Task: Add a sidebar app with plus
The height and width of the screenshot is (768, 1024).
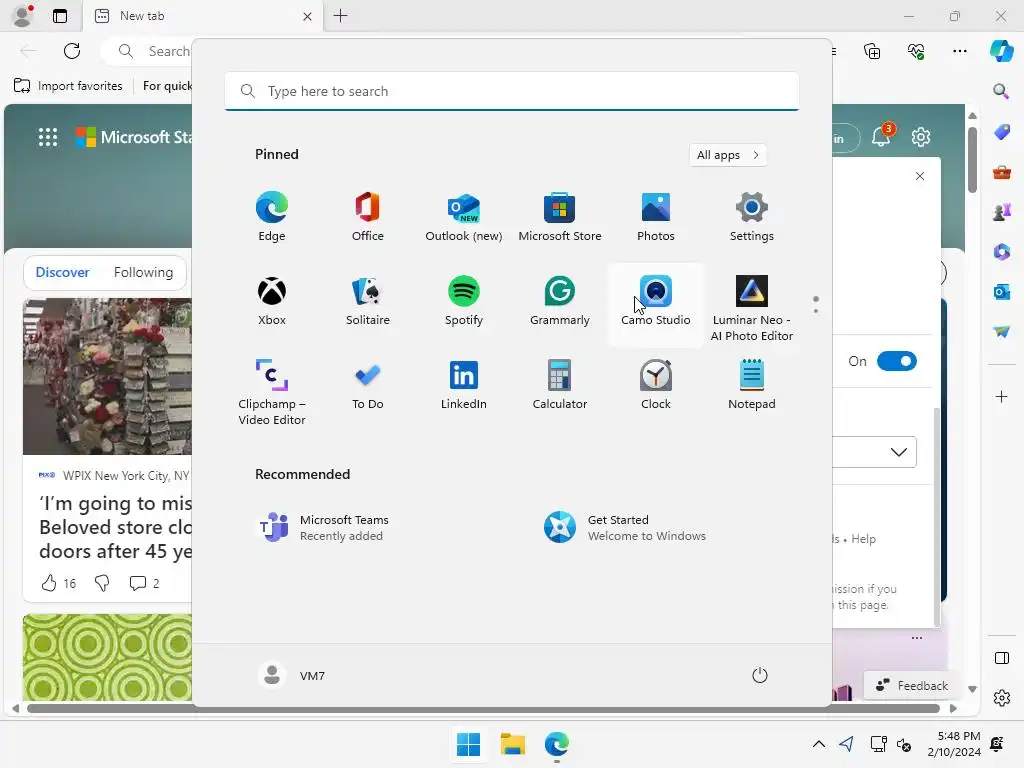Action: click(1001, 396)
